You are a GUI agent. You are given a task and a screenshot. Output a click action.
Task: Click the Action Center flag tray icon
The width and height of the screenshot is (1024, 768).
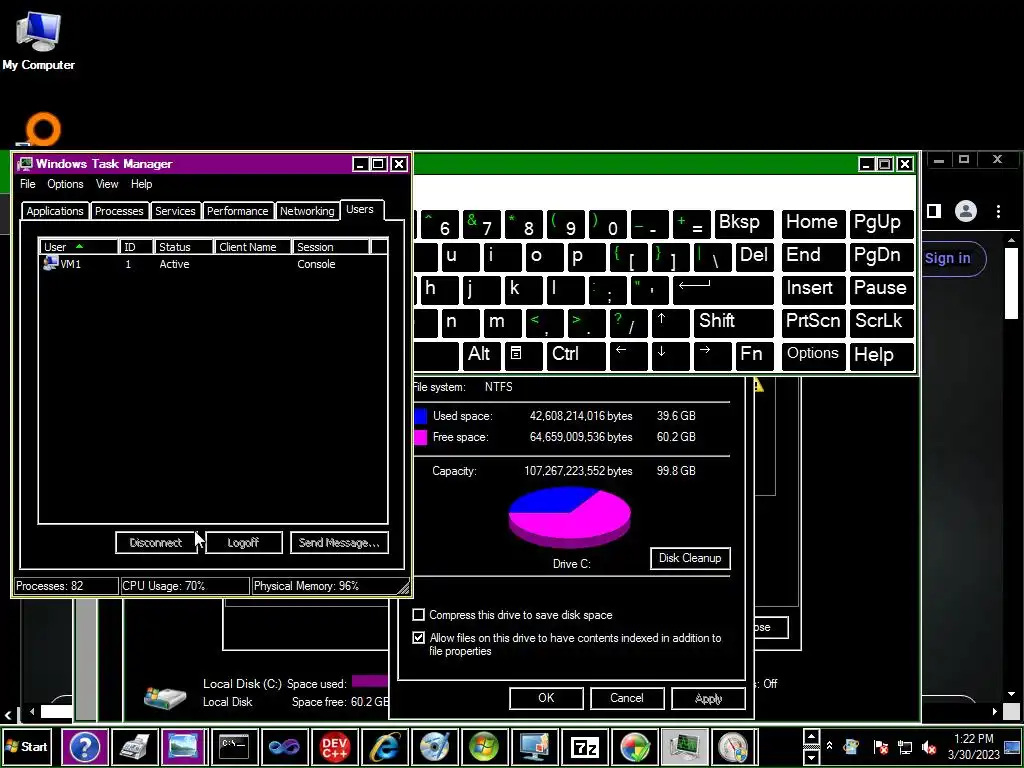point(880,746)
